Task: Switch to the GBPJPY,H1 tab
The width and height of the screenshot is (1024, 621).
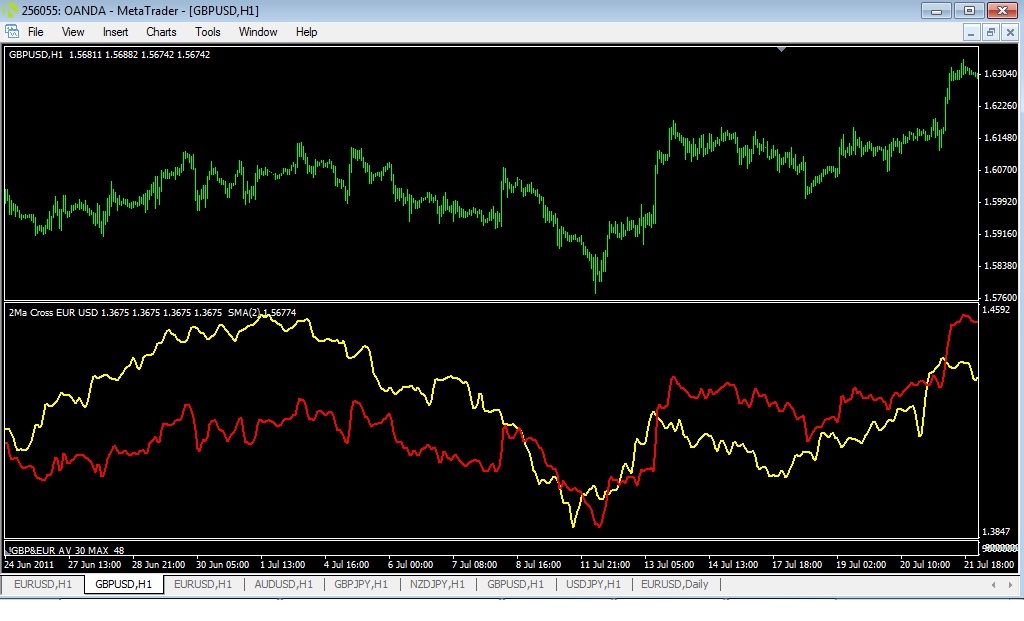Action: tap(361, 584)
